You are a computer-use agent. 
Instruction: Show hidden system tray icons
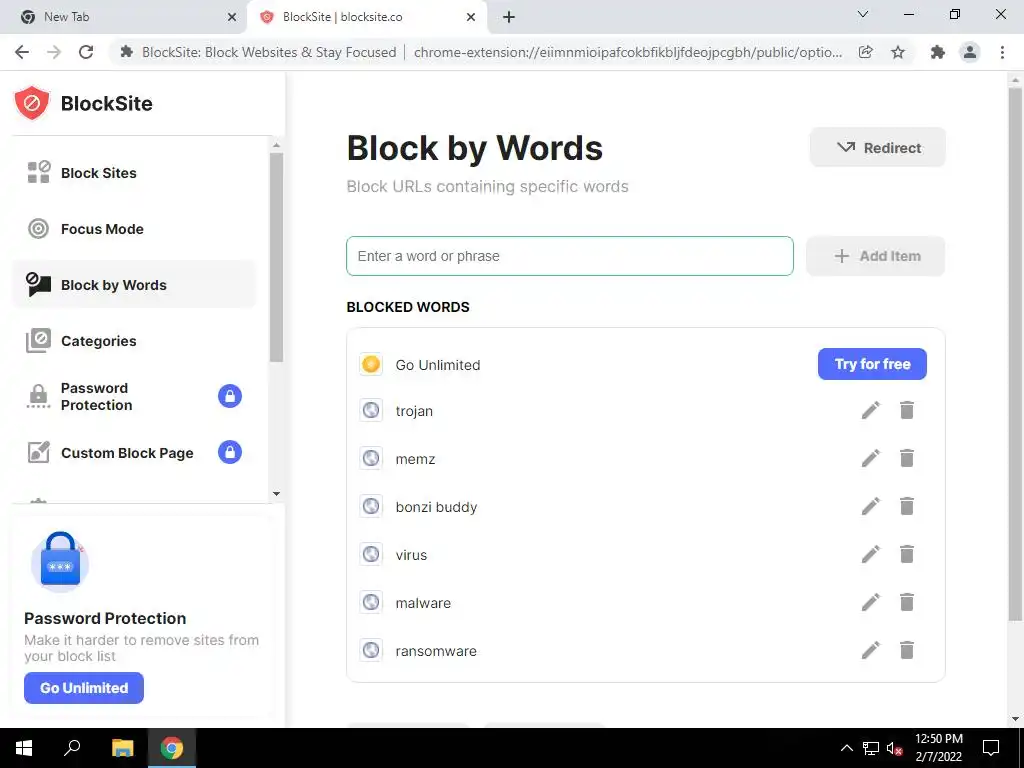846,748
